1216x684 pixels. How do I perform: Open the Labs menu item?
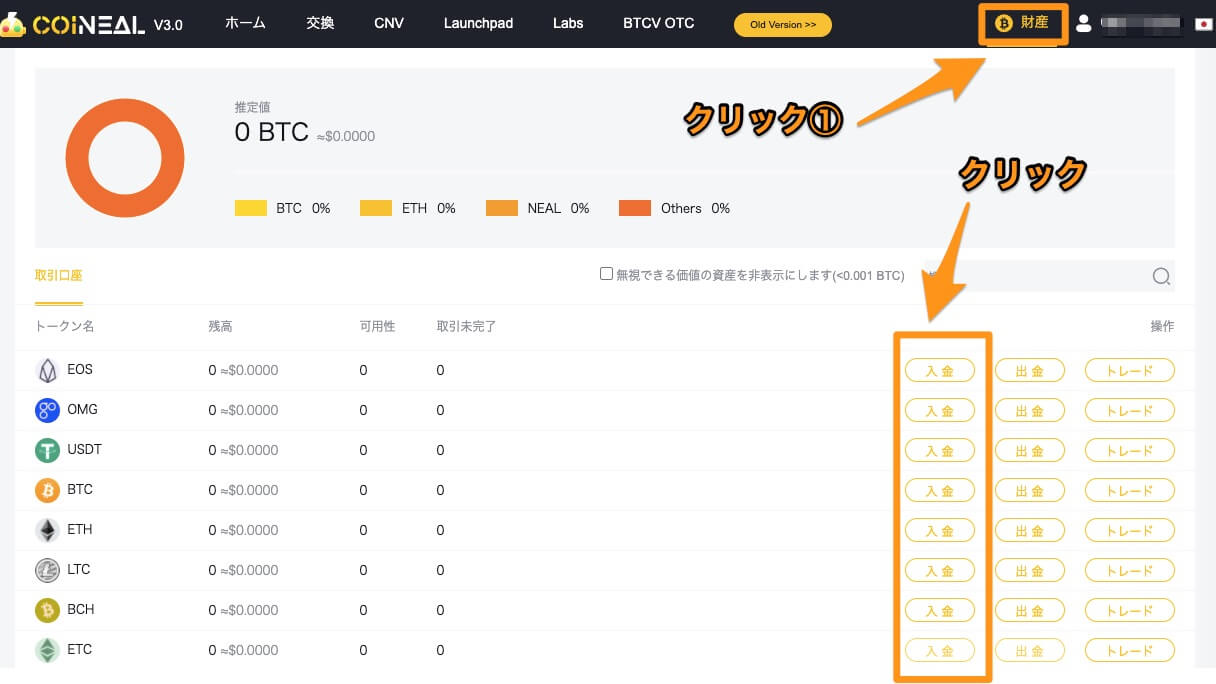coord(568,23)
